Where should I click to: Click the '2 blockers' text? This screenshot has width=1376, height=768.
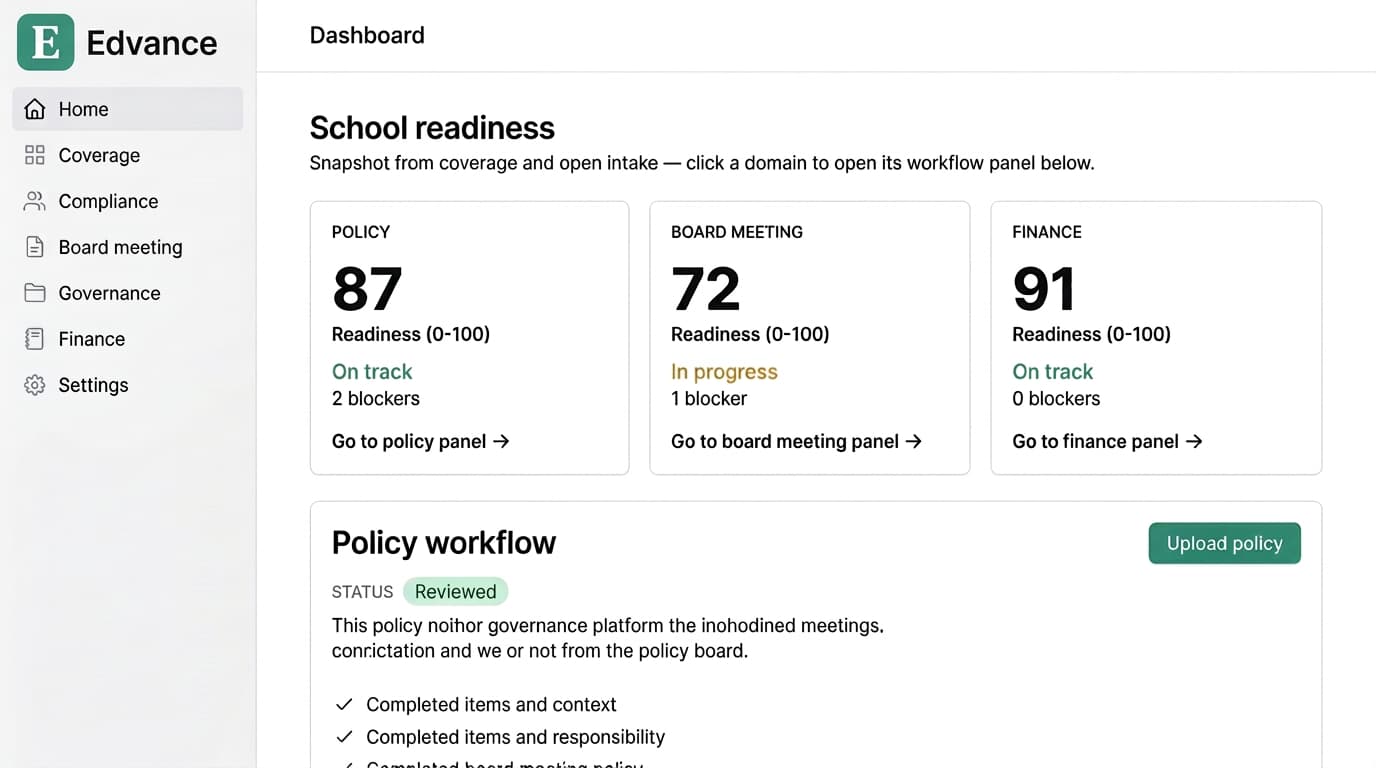coord(376,398)
